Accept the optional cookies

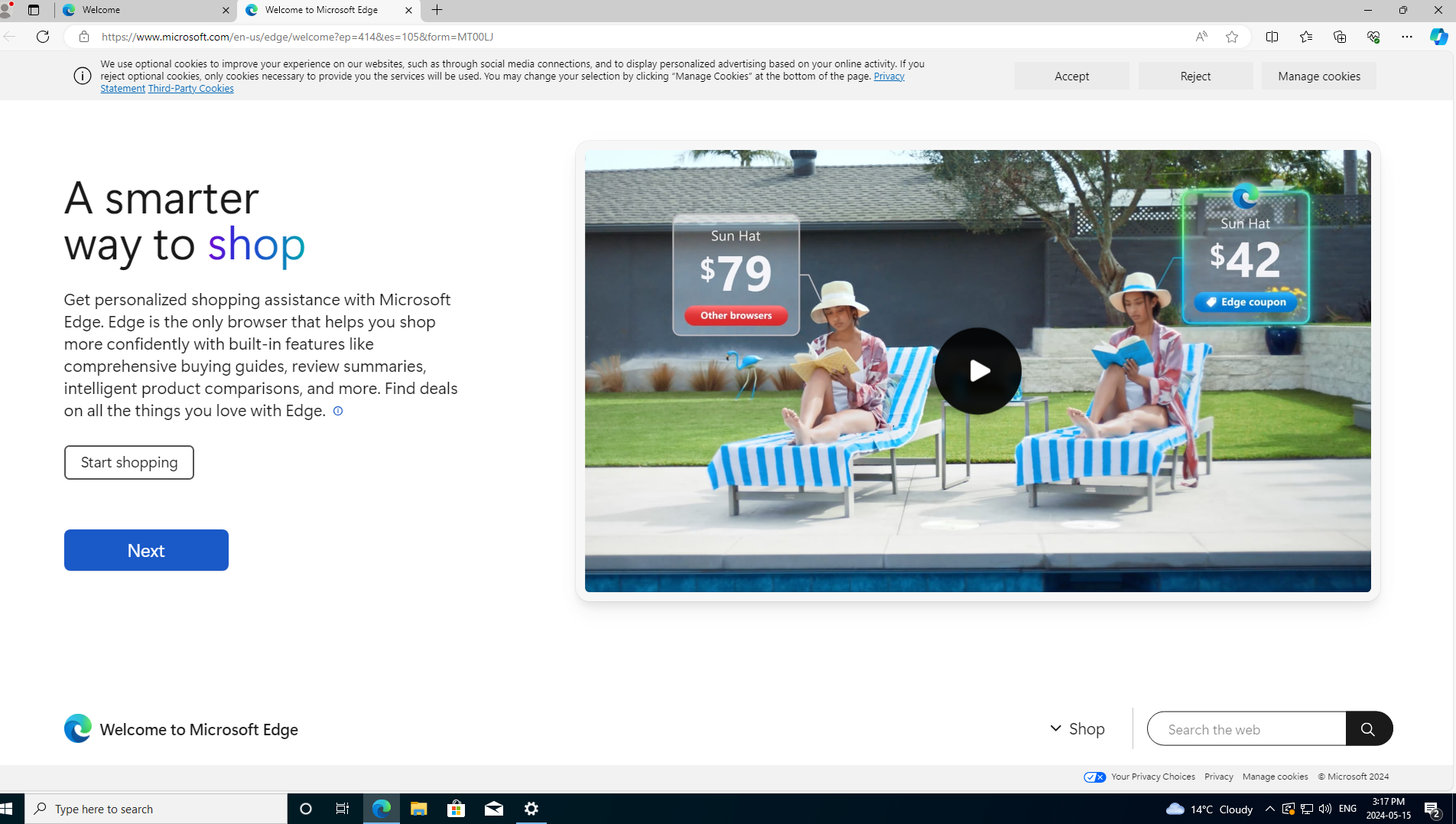(1071, 76)
